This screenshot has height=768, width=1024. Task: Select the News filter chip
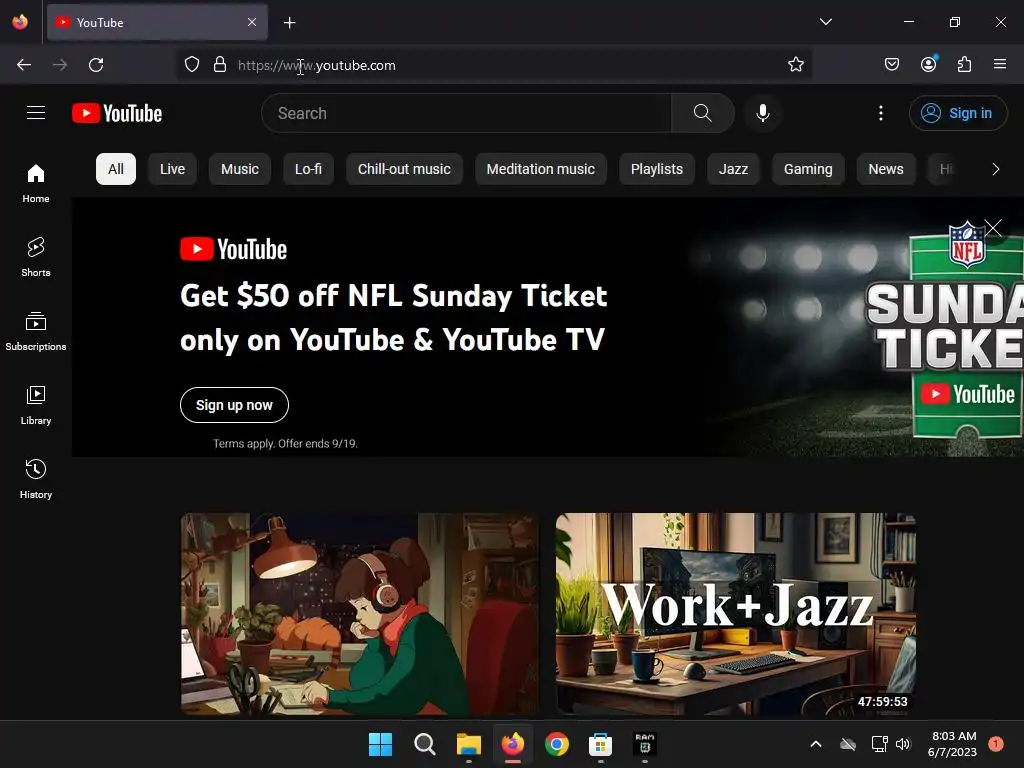pos(886,169)
